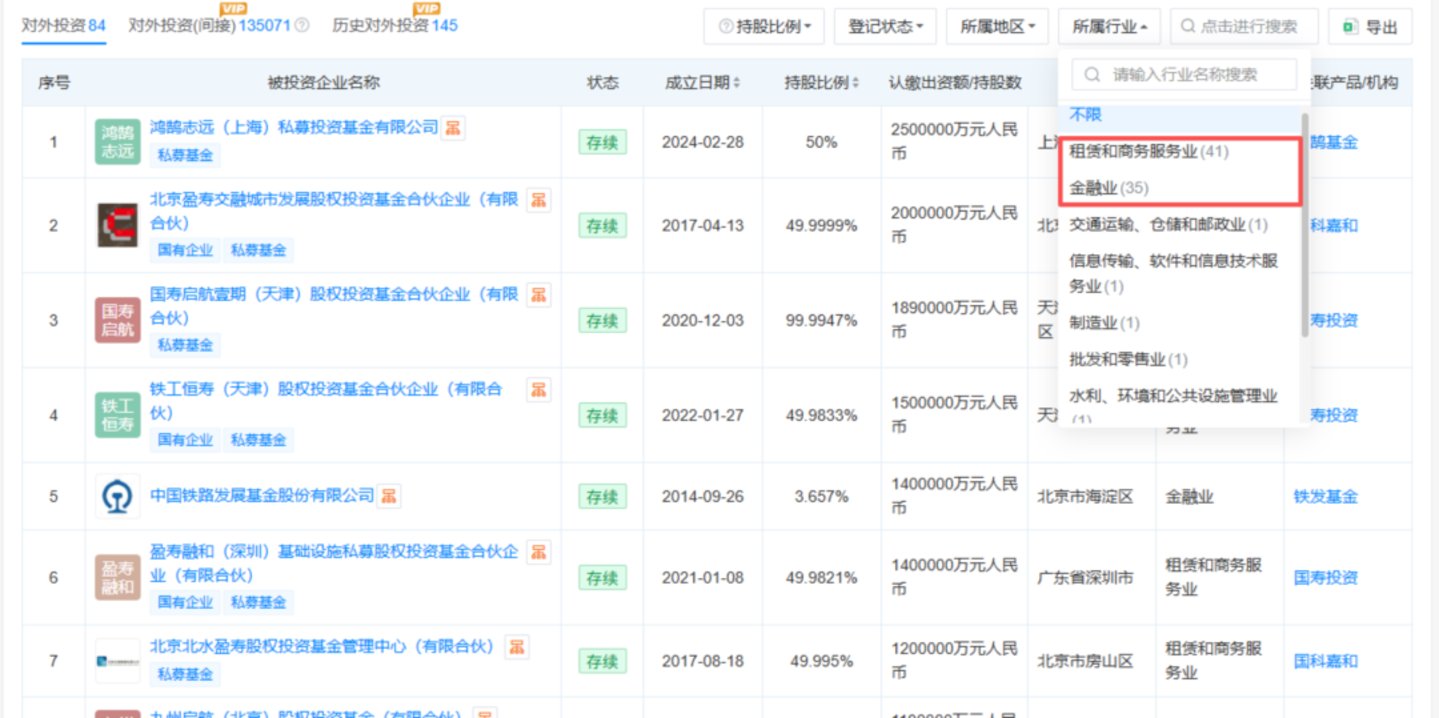Open help icon next to 135071
Screen dimensions: 1439x718
coord(303,26)
